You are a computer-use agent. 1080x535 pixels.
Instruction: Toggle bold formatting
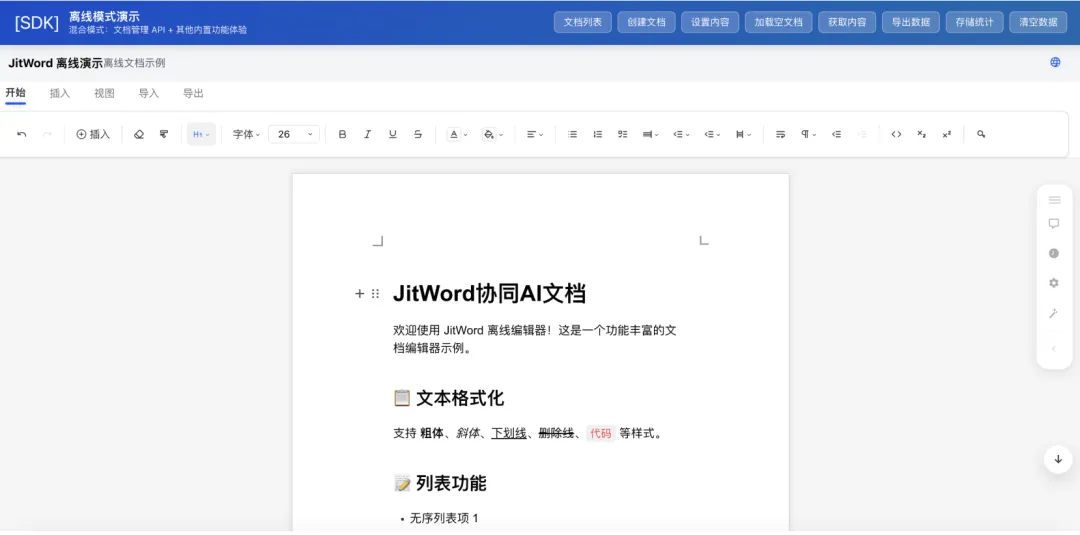coord(342,134)
